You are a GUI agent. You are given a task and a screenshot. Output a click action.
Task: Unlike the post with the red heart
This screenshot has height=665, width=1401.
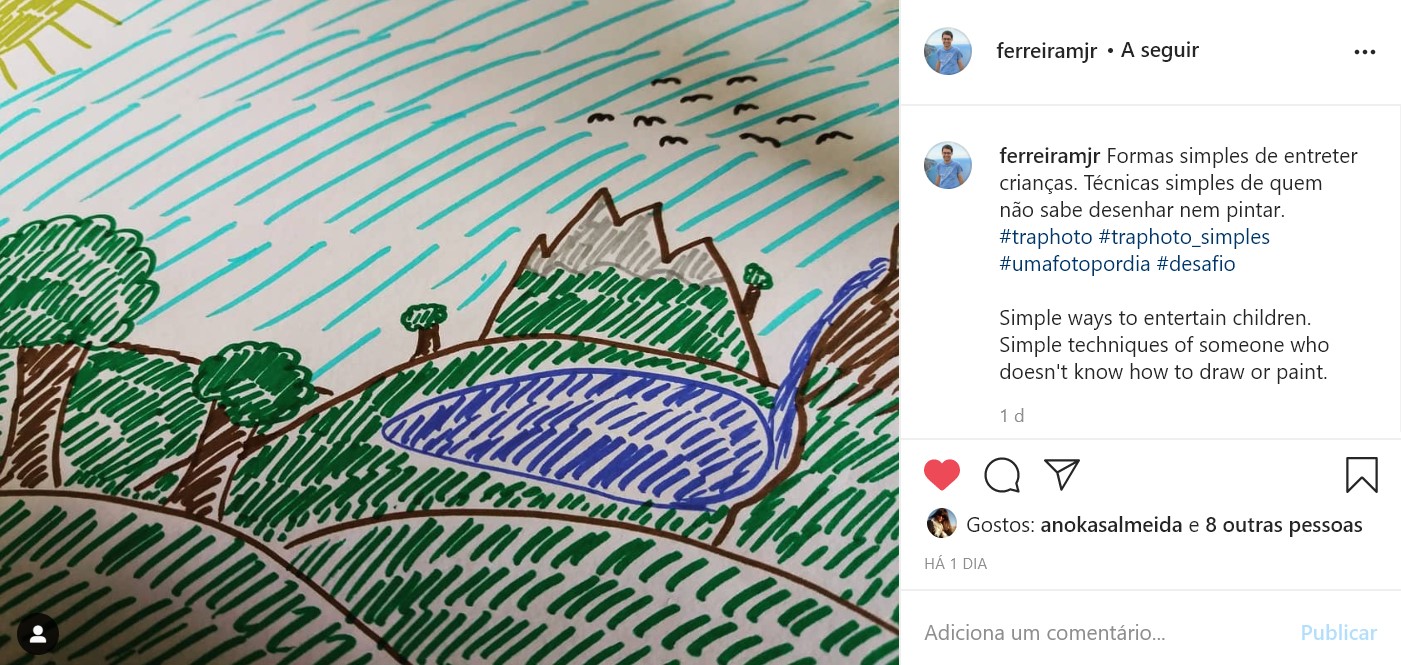[942, 475]
